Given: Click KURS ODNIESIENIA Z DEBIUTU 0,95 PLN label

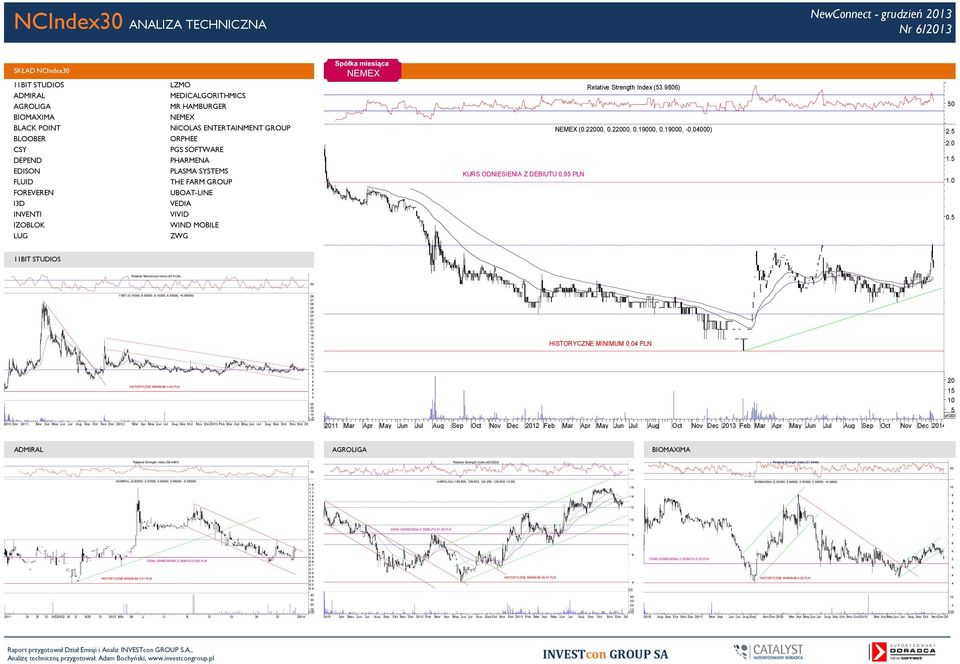Looking at the screenshot, I should click(523, 174).
